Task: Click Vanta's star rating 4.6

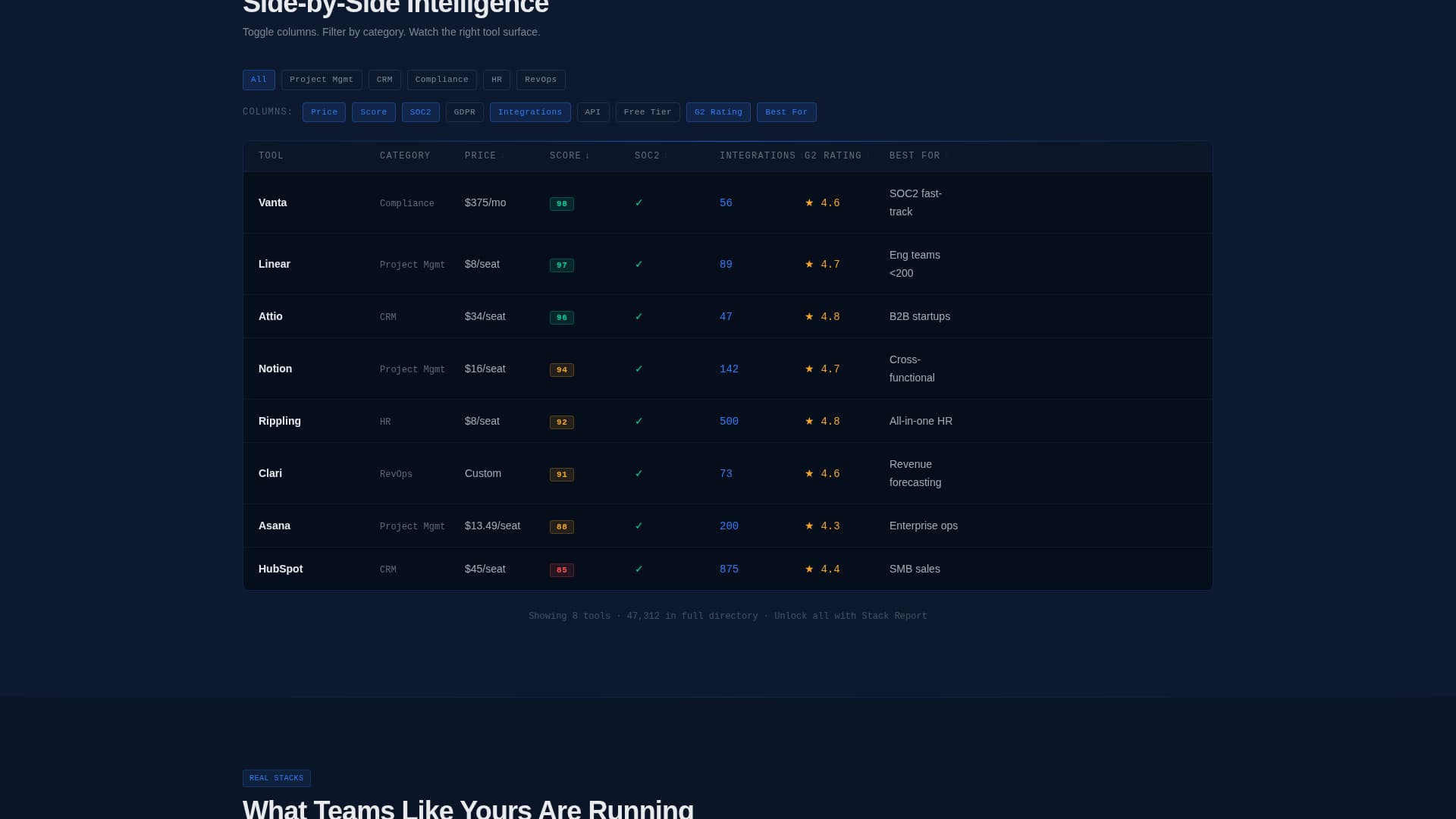Action: 823,203
